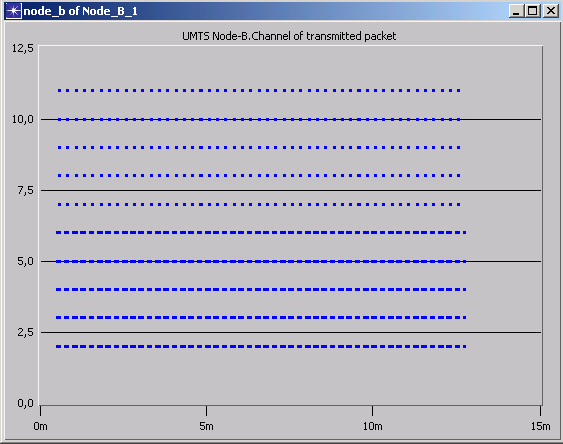
Task: Click the dashed data series at value 2
Action: point(261,346)
